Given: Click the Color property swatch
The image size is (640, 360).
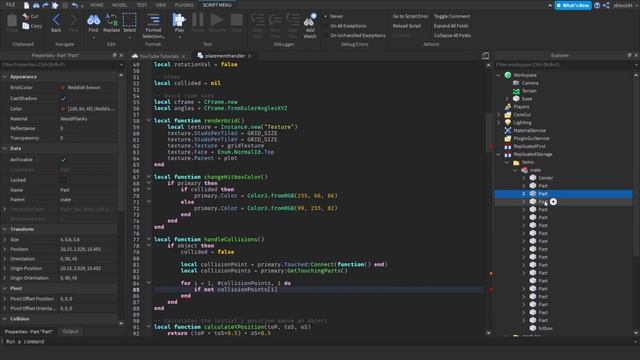Looking at the screenshot, I should click(x=63, y=109).
